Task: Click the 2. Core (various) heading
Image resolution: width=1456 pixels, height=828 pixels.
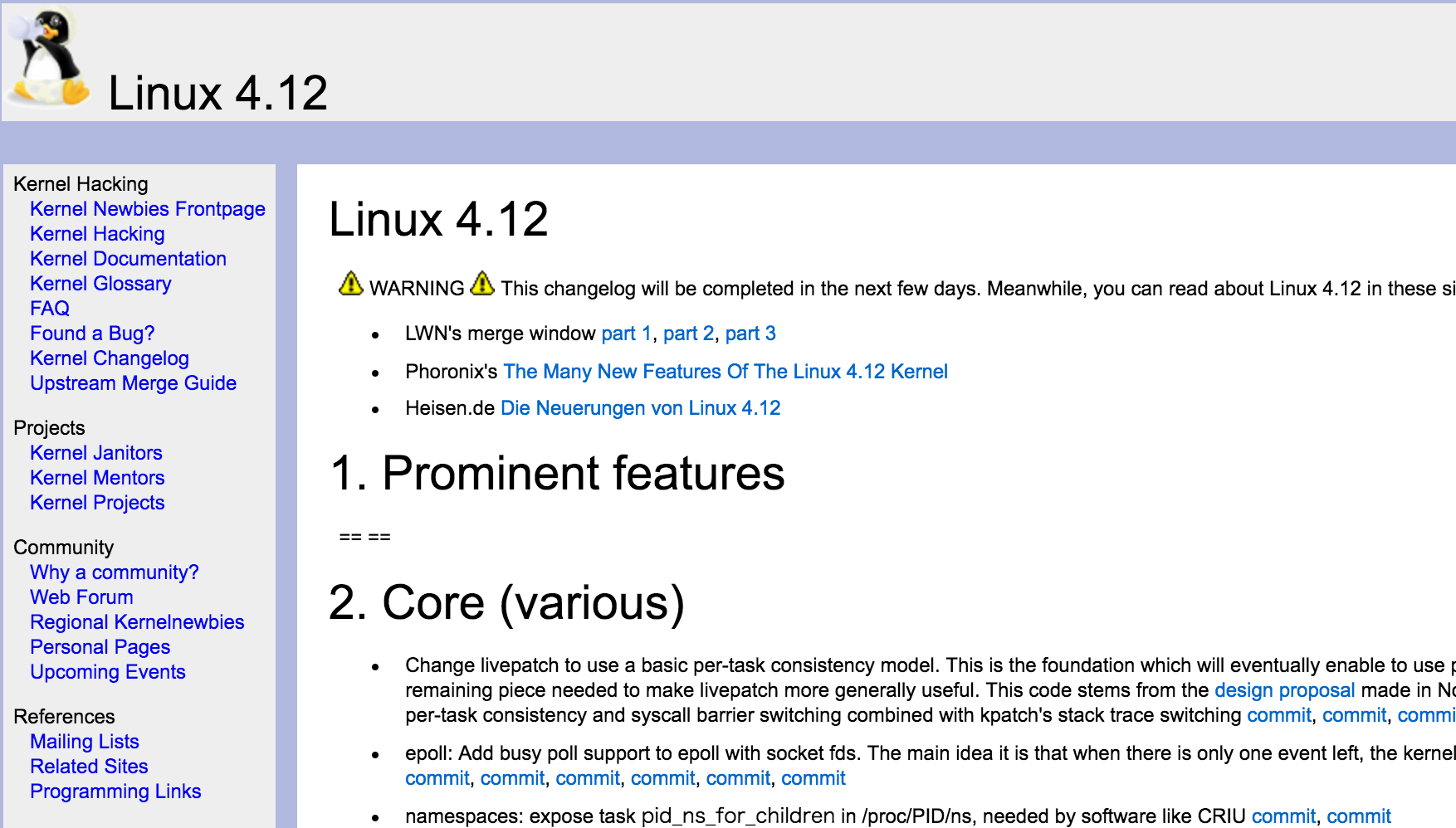Action: pyautogui.click(x=506, y=603)
